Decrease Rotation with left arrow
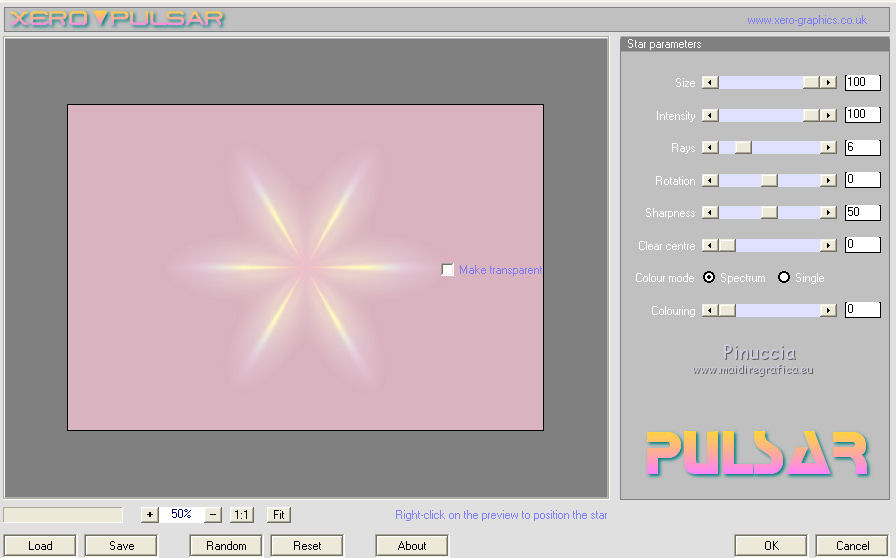This screenshot has height=558, width=896. point(710,180)
